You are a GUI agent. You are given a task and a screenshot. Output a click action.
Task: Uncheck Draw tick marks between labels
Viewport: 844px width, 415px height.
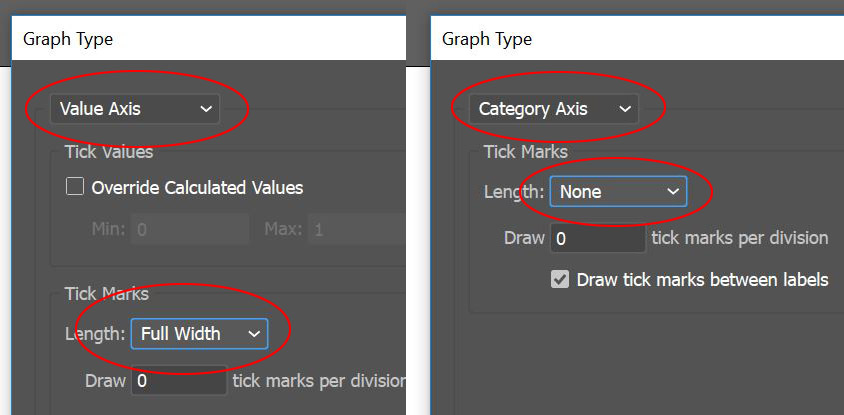pos(560,280)
